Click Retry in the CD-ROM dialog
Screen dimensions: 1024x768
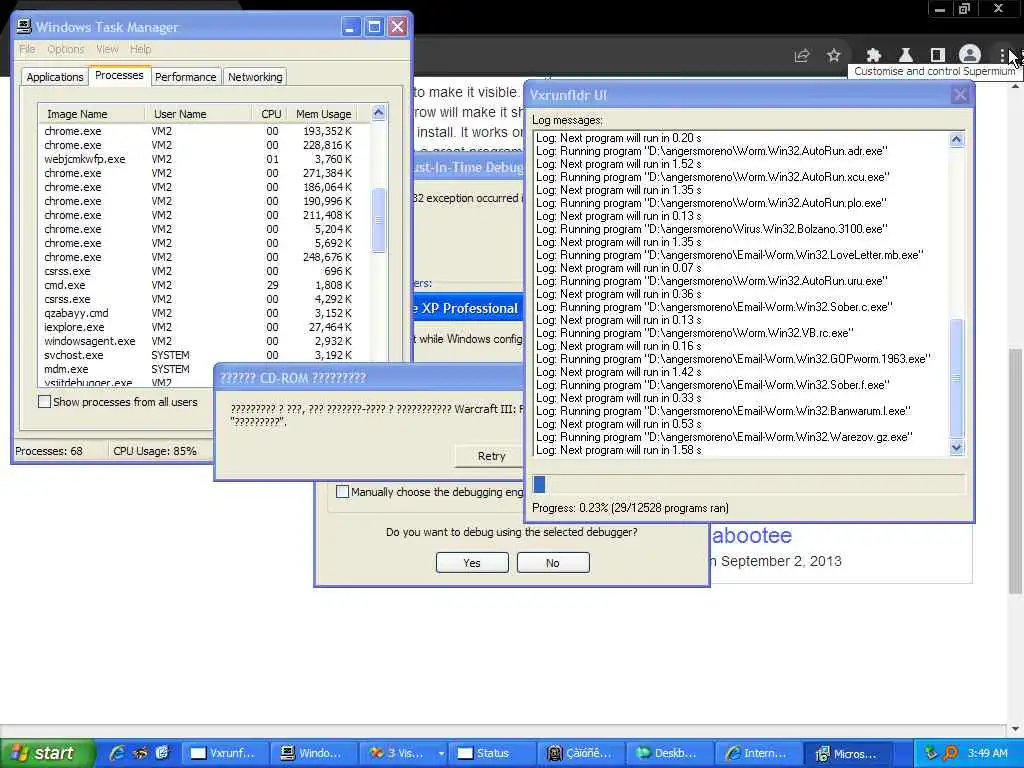pyautogui.click(x=490, y=456)
